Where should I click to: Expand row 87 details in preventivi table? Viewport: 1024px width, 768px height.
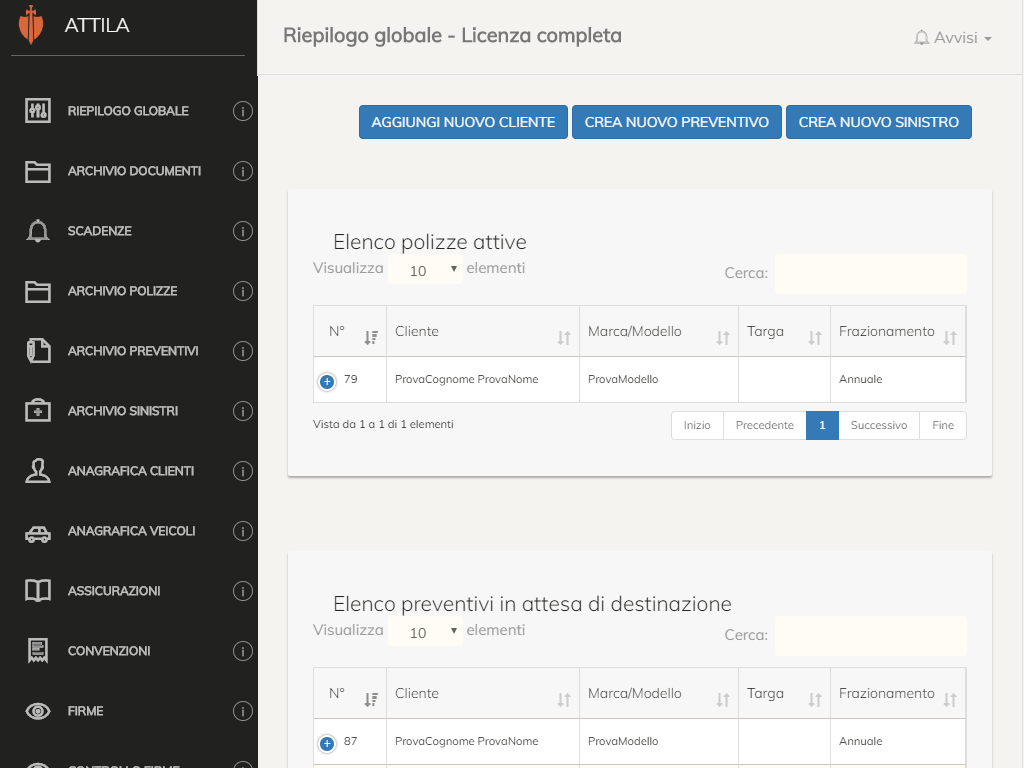tap(327, 743)
